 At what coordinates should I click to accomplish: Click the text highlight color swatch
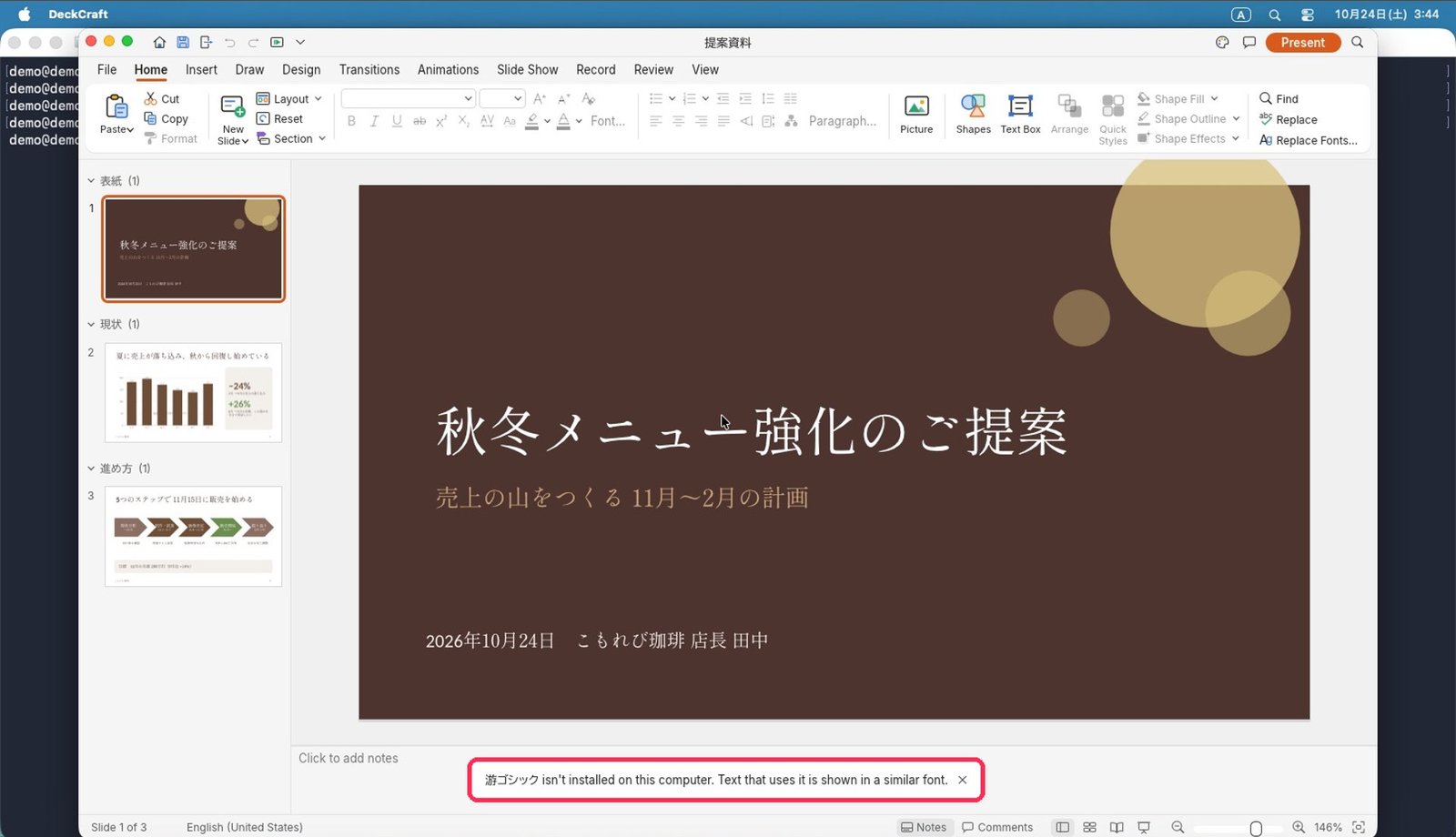click(532, 121)
